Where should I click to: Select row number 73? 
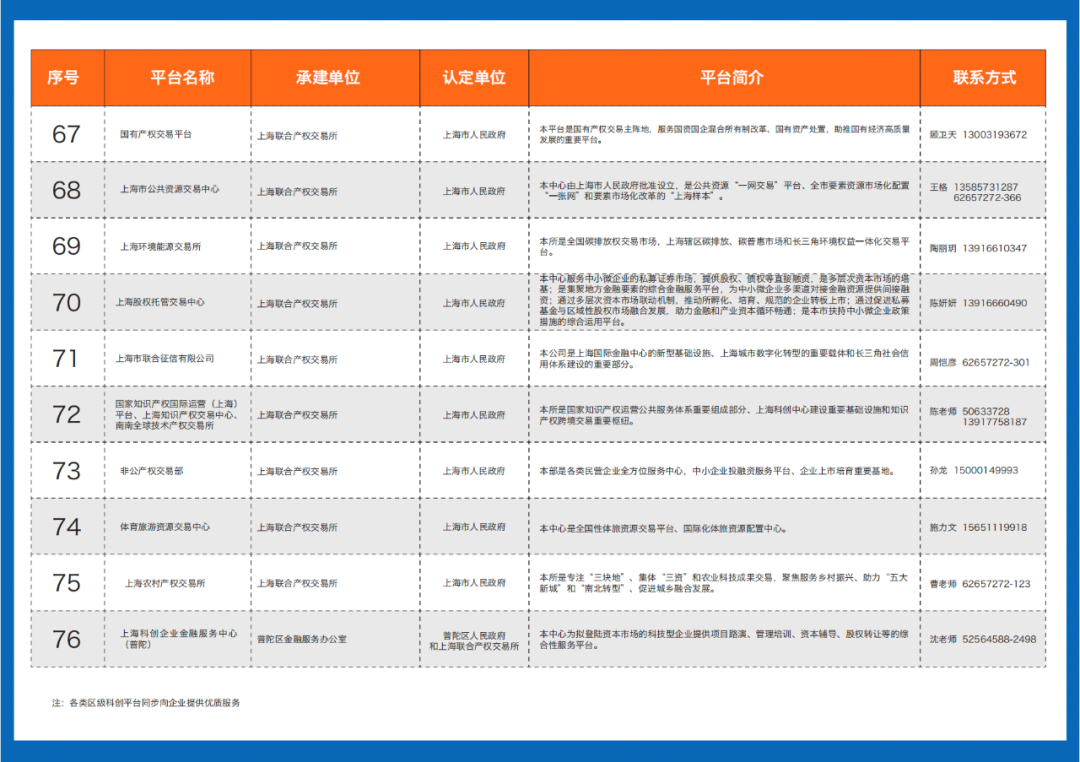[x=66, y=471]
